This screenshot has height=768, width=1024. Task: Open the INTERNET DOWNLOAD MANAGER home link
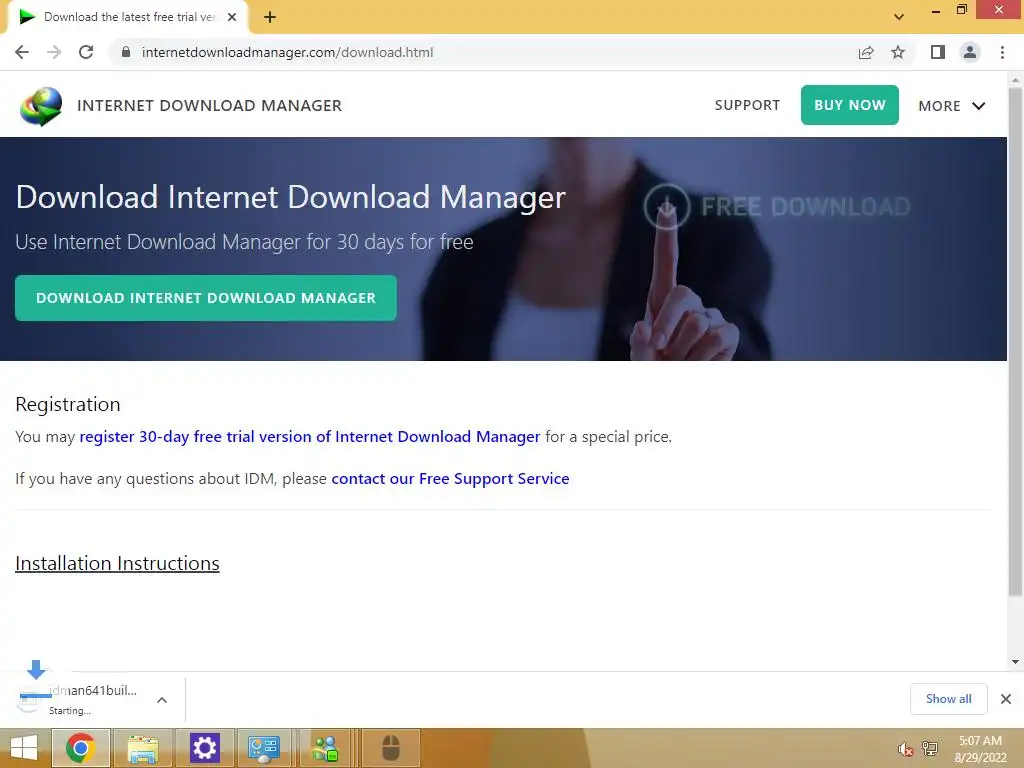(x=210, y=106)
